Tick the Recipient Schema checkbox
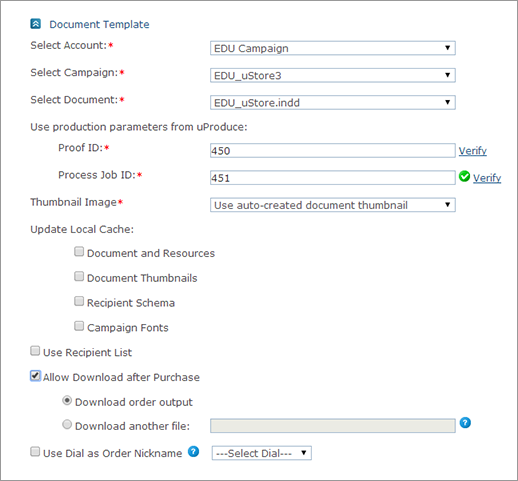Screen dimensions: 518x481 79,301
